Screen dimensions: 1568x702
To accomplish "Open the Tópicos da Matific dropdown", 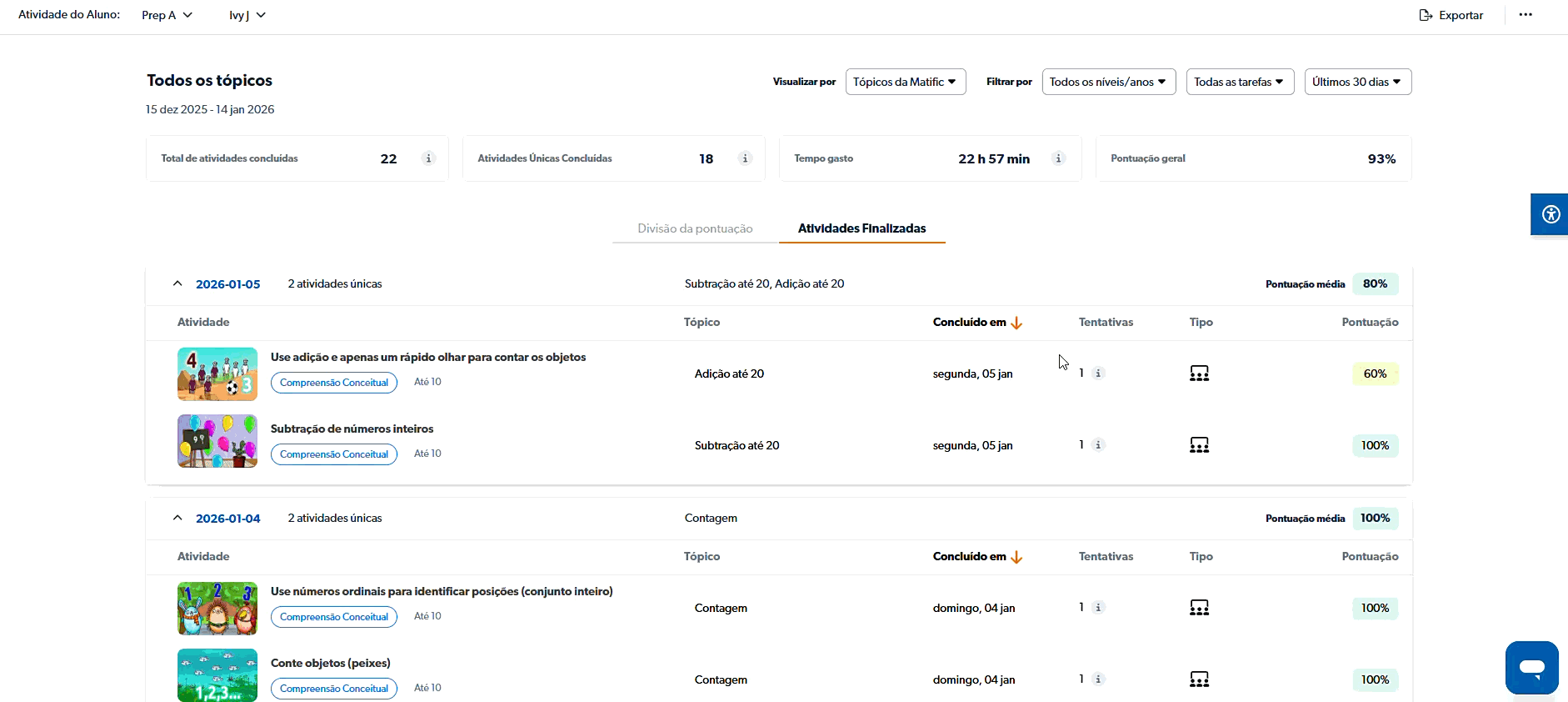I will (x=905, y=82).
